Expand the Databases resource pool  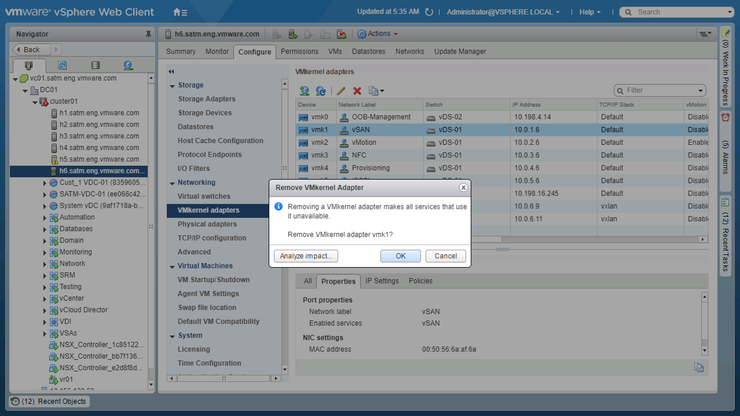tap(45, 229)
